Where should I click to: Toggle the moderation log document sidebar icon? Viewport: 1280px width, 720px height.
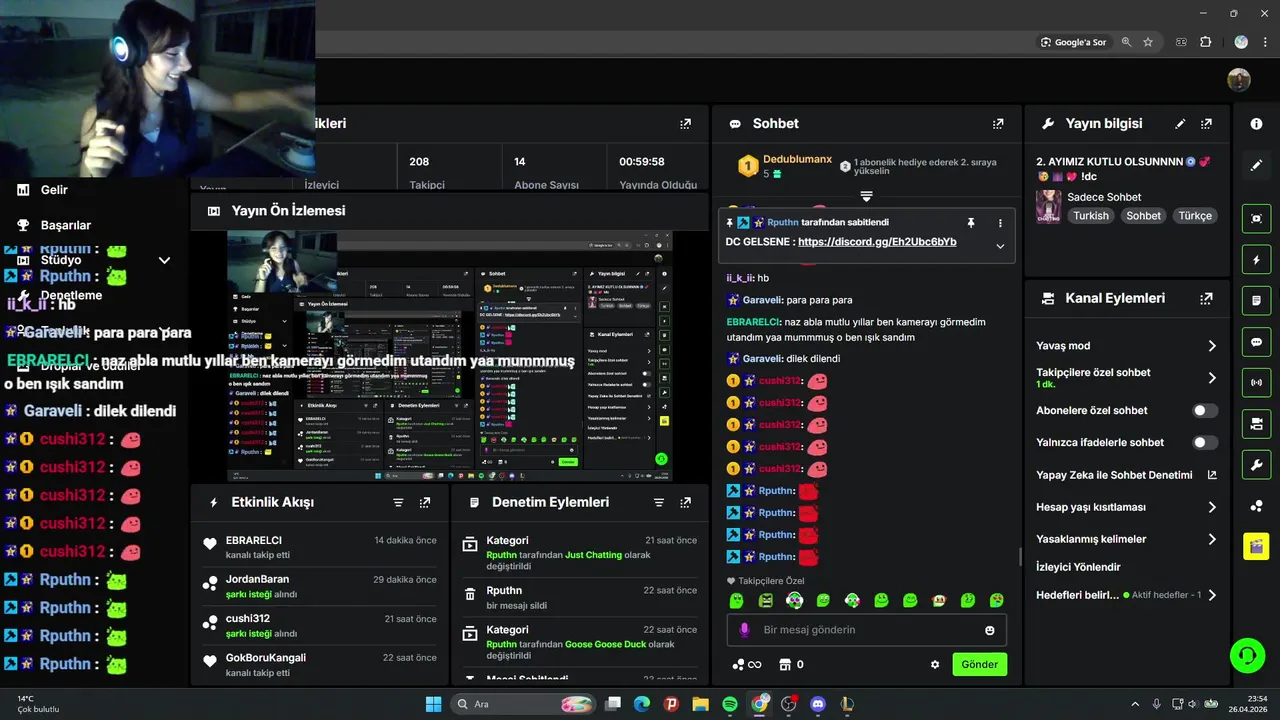[1256, 300]
